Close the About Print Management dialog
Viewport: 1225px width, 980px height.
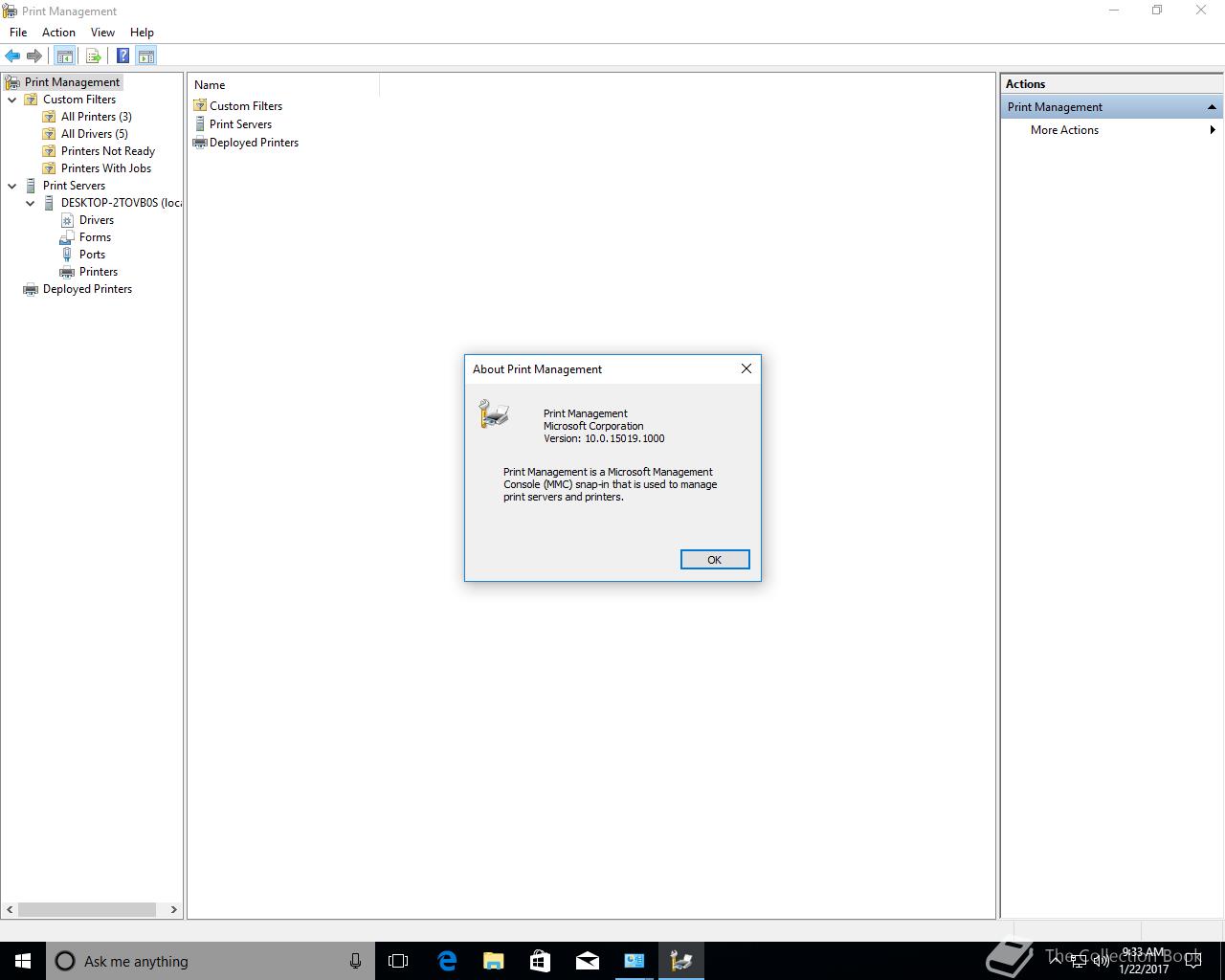[746, 368]
